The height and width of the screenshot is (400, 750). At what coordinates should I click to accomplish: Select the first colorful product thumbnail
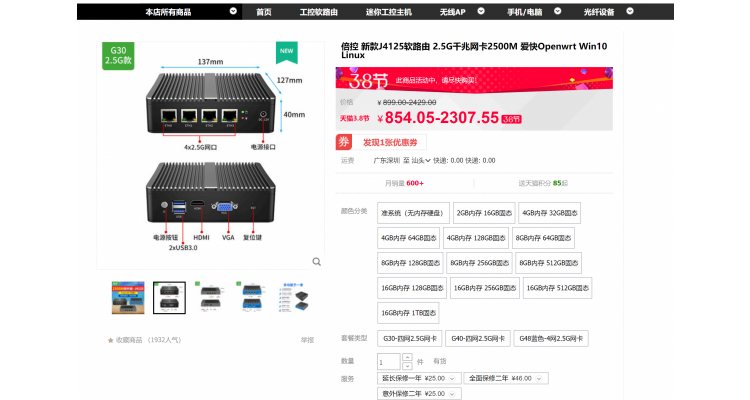[128, 298]
